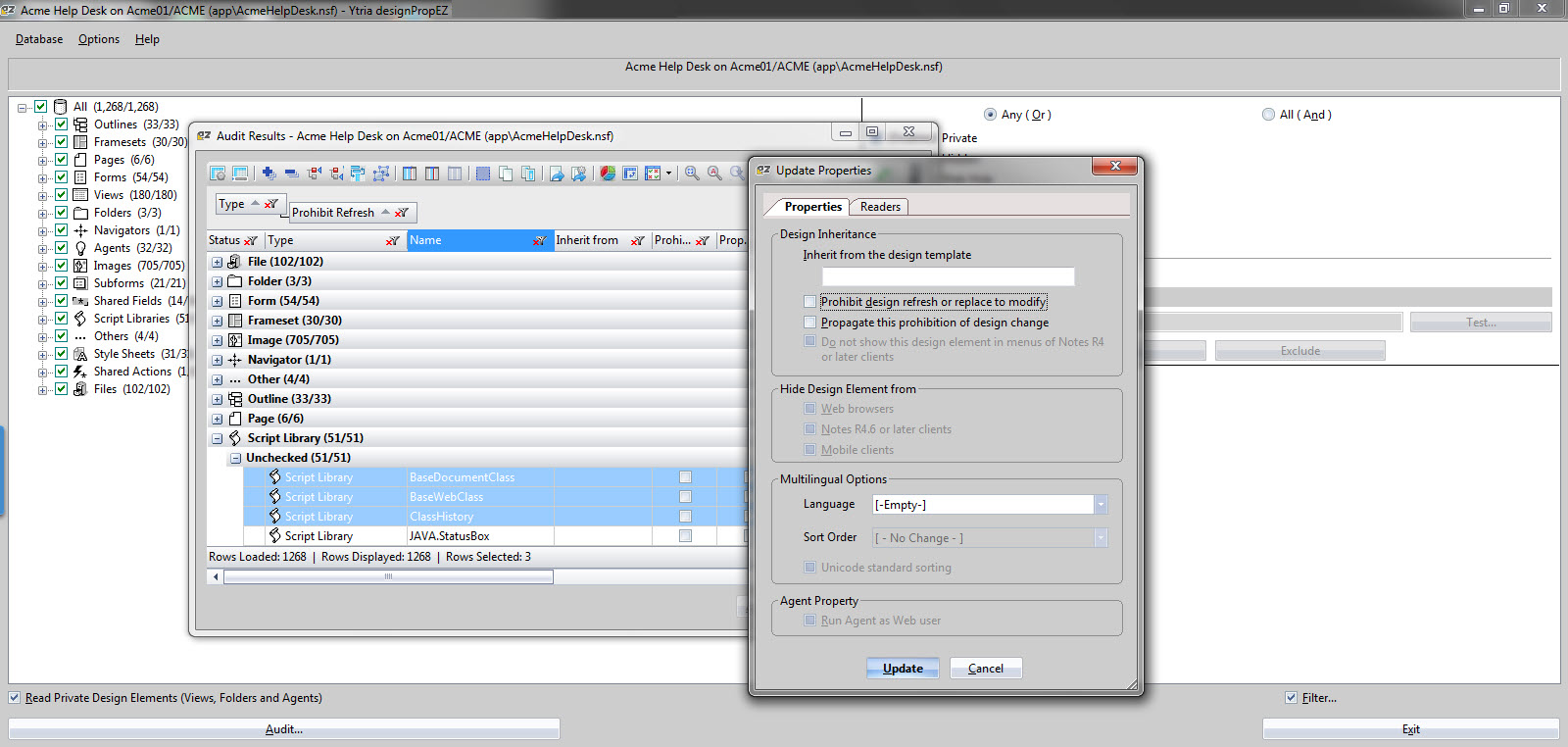The height and width of the screenshot is (747, 1568).
Task: Collapse the All (1,268/1,268) tree root
Action: pyautogui.click(x=23, y=107)
